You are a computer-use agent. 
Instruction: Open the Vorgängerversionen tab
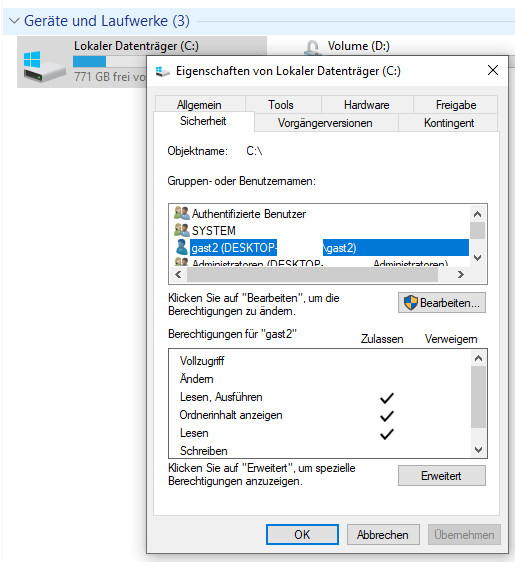[x=325, y=123]
